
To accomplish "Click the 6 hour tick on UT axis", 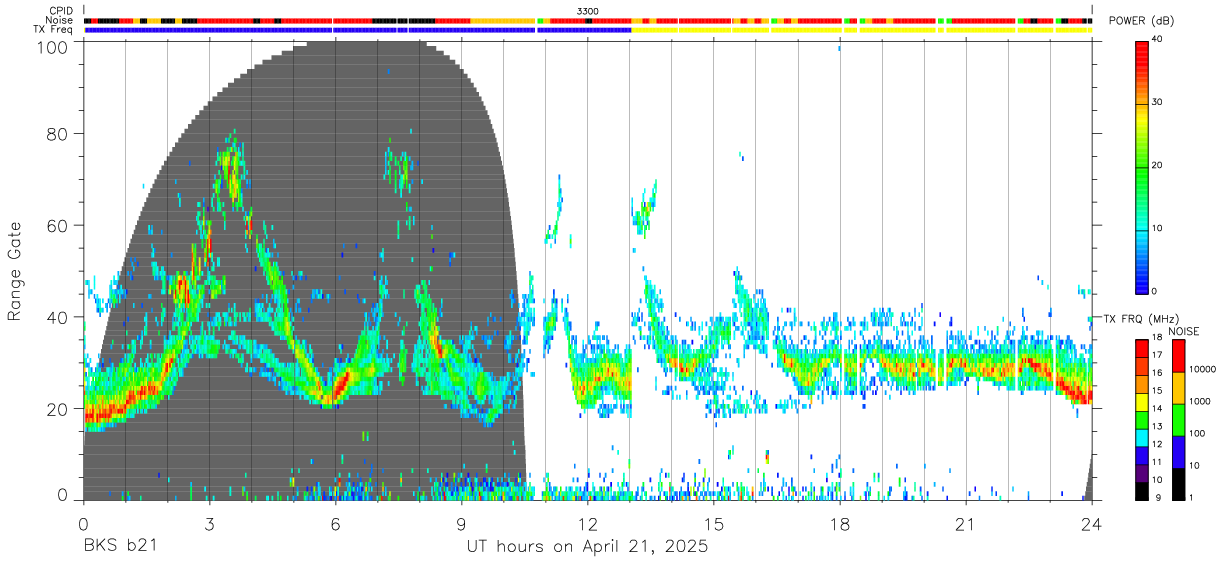I will tap(335, 523).
